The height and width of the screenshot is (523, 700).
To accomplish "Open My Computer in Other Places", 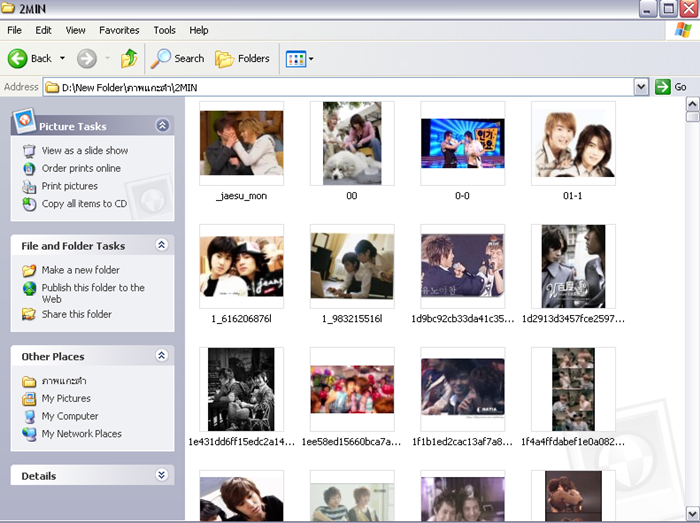I will [x=70, y=416].
